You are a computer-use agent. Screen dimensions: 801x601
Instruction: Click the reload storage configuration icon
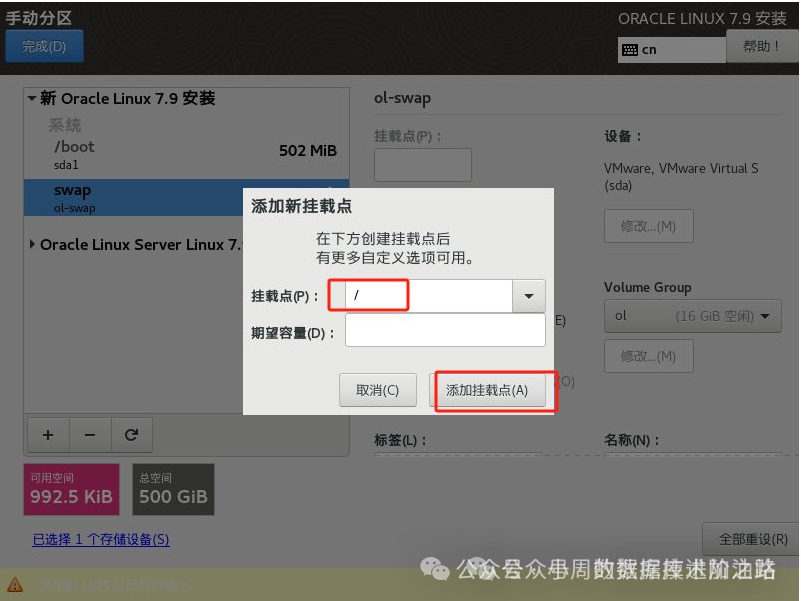[x=131, y=435]
